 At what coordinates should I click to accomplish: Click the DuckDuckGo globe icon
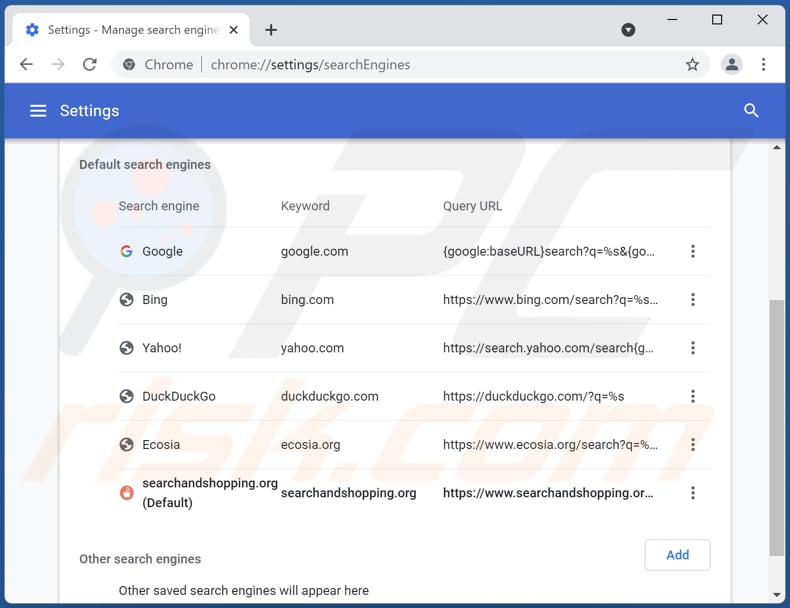[126, 396]
